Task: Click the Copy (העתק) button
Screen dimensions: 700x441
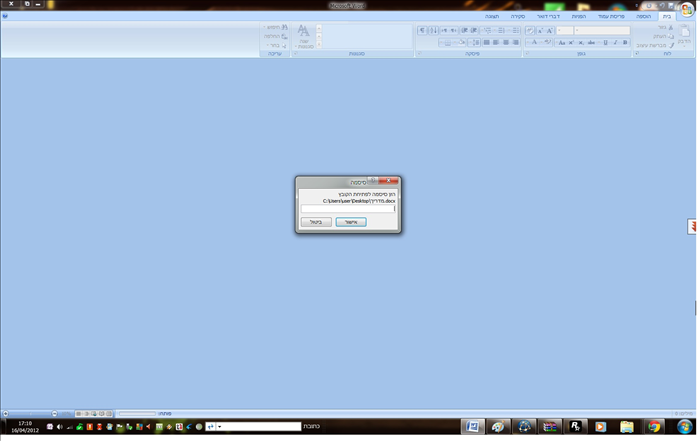Action: [x=664, y=36]
